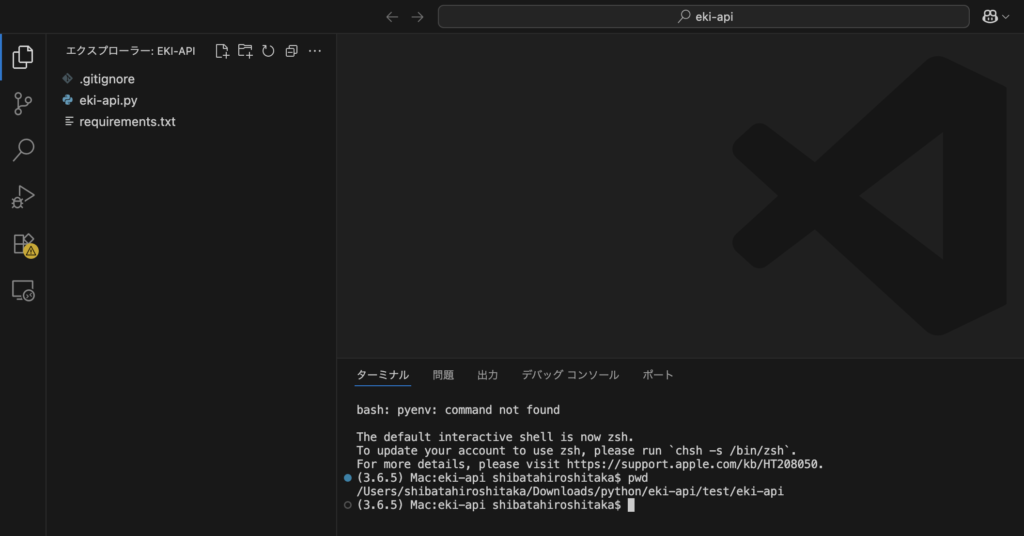Open the Copilot icon in the title bar
This screenshot has height=536, width=1024.
[x=990, y=17]
